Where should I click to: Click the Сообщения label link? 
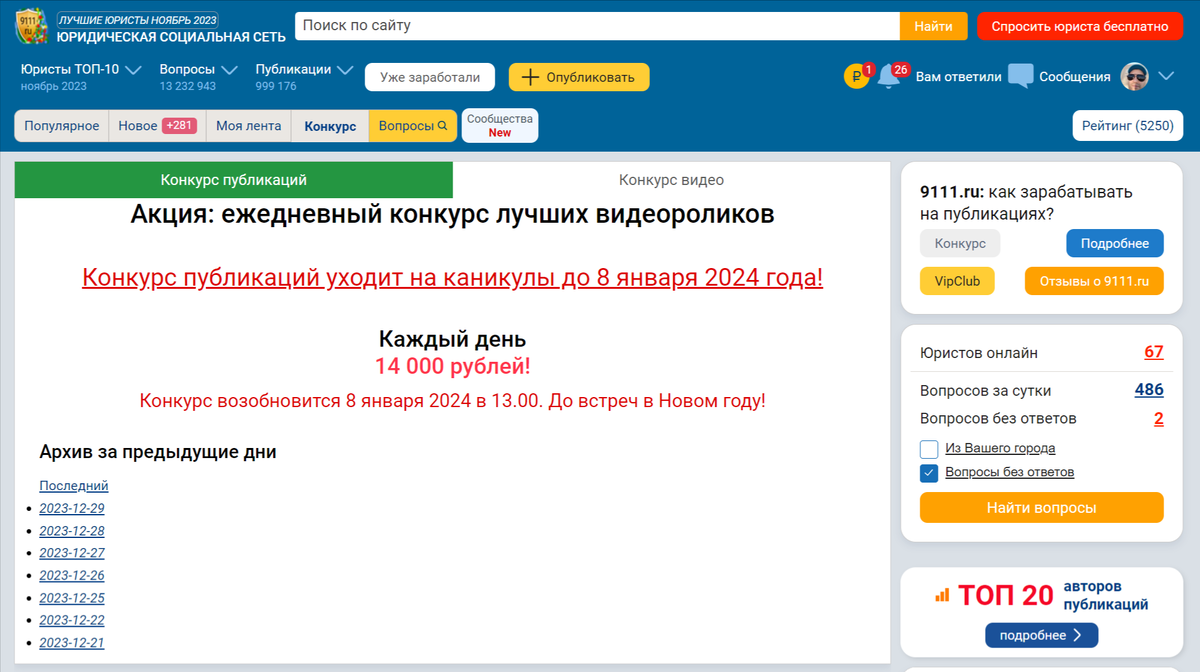[x=1074, y=77]
